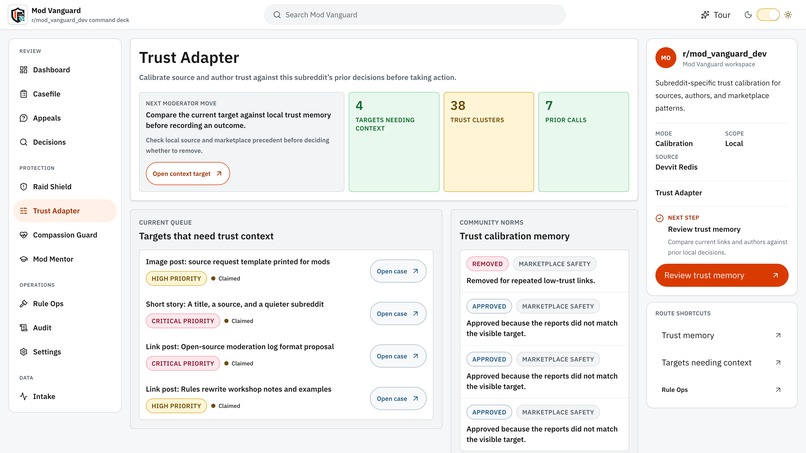Open the Dashboard page in sidebar
806x453 pixels.
(x=65, y=70)
